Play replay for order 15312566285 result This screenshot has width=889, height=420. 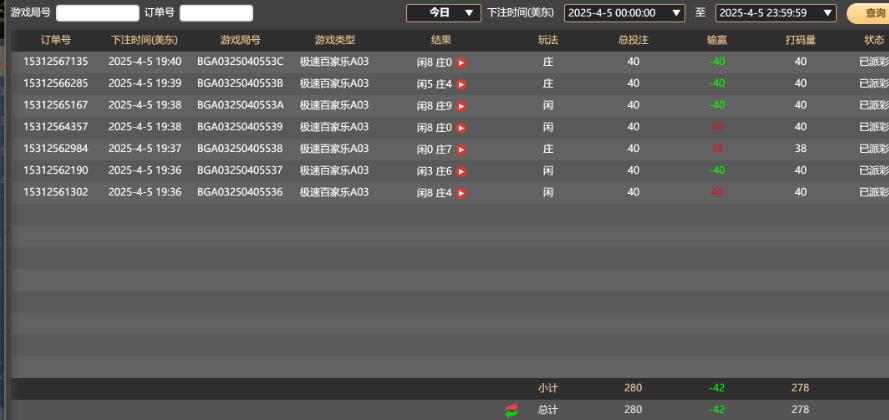(x=461, y=84)
